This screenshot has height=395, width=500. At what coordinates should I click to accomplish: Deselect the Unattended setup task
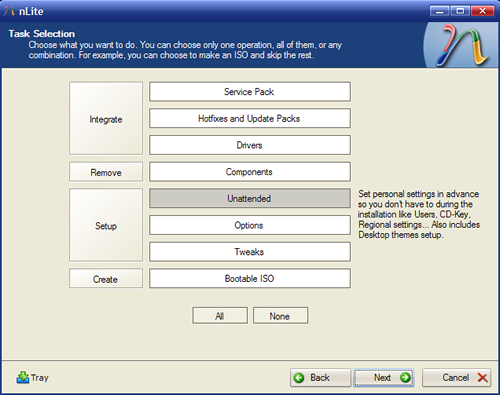pyautogui.click(x=250, y=198)
